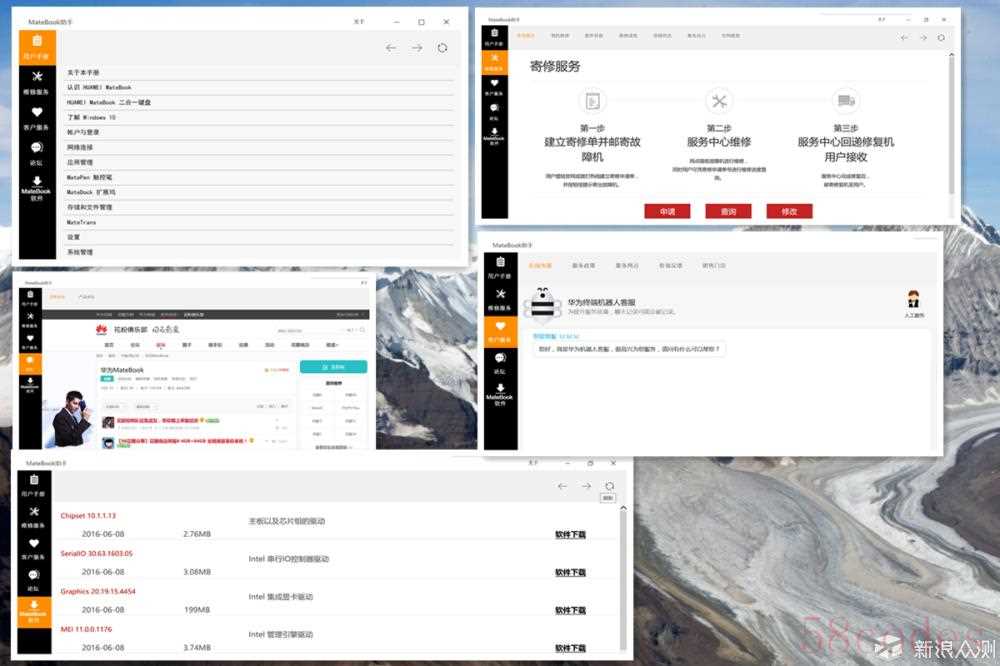Go back using arrow in user manual window
Image resolution: width=1000 pixels, height=666 pixels.
[391, 48]
